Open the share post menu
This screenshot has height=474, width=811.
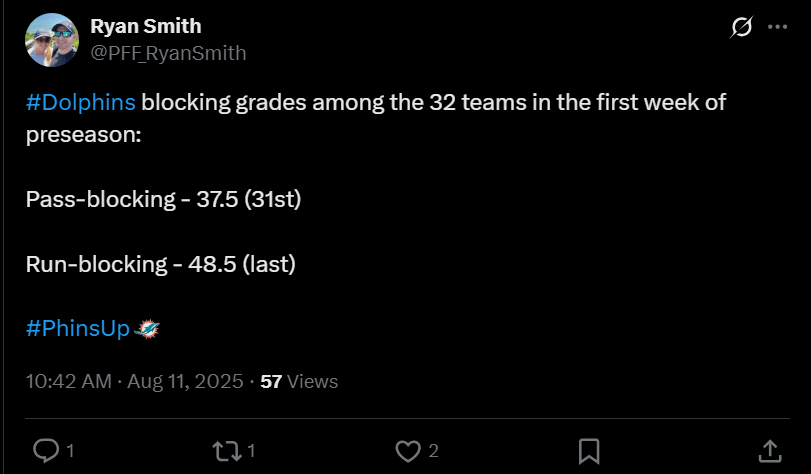[x=770, y=451]
